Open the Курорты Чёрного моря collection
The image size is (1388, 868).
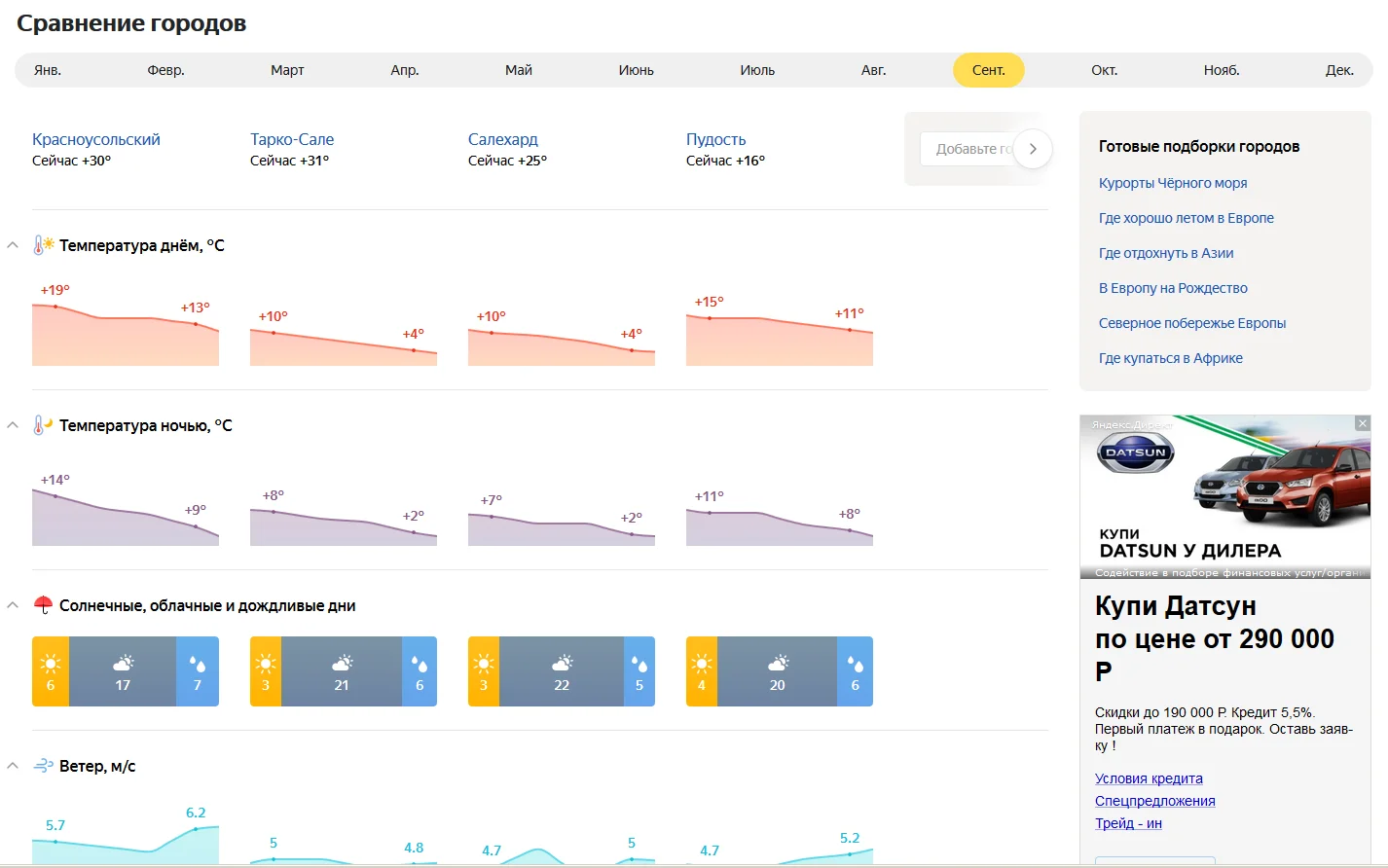1173,183
